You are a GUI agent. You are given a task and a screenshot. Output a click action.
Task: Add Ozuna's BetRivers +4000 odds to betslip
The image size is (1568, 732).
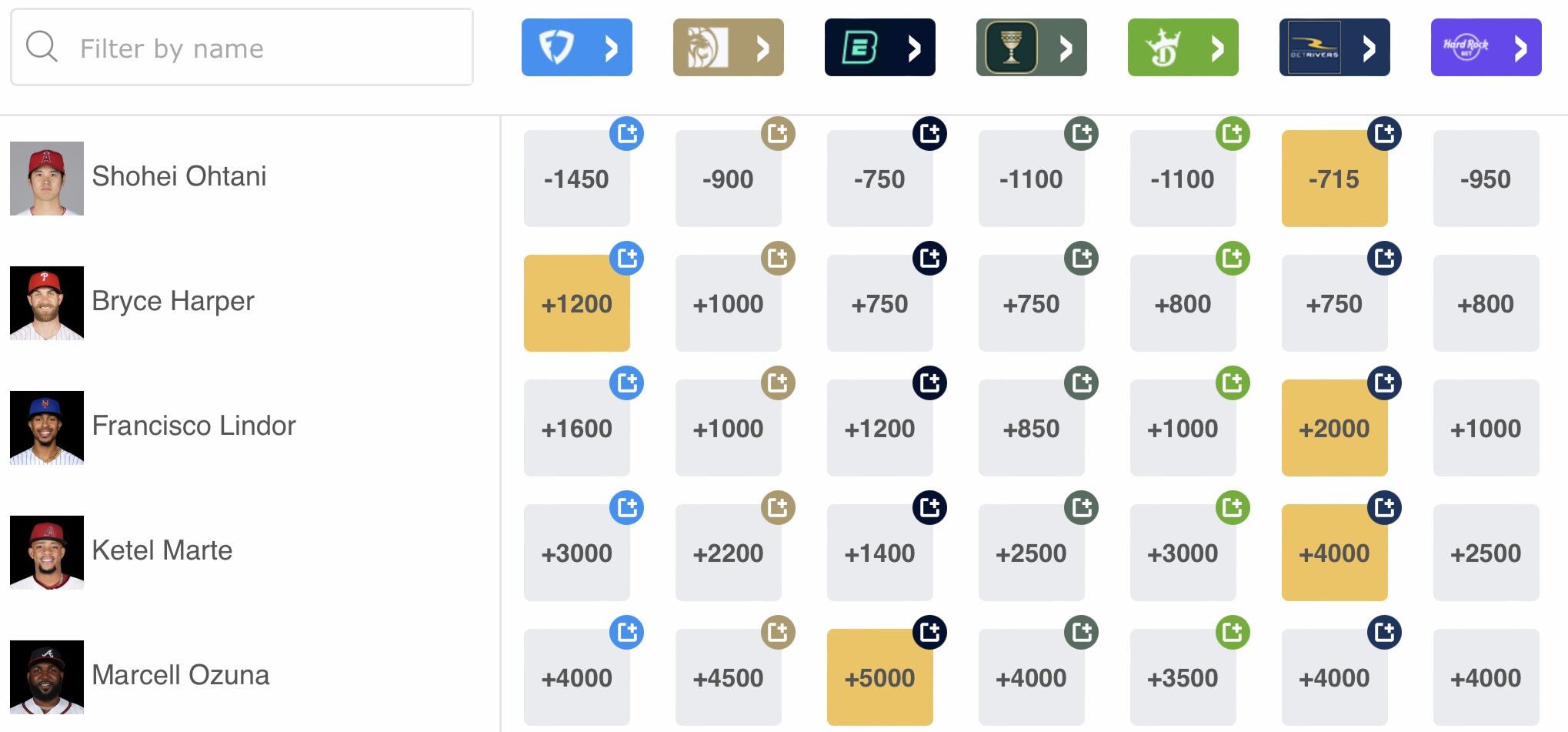pos(1384,633)
